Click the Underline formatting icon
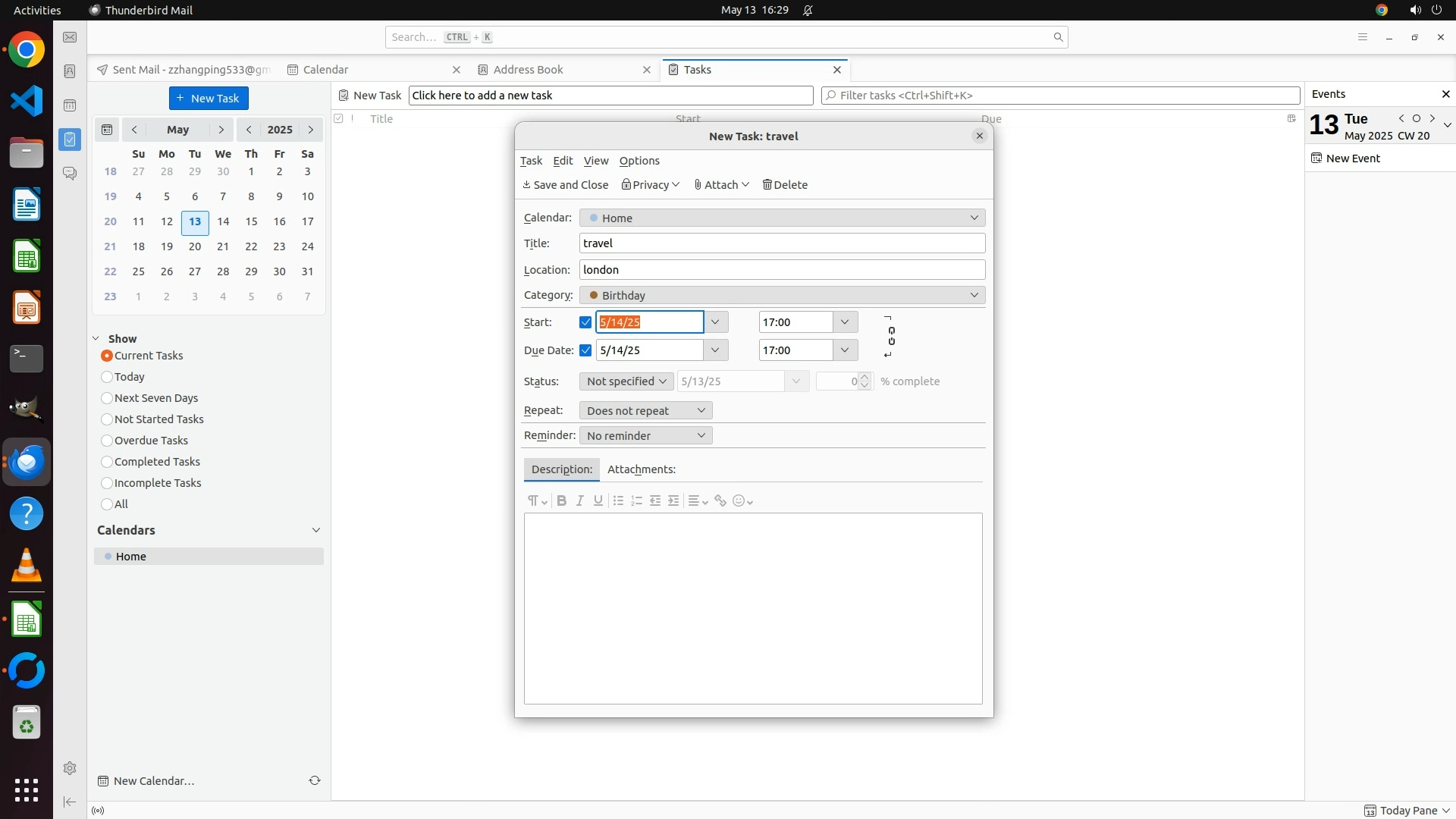 click(x=598, y=500)
